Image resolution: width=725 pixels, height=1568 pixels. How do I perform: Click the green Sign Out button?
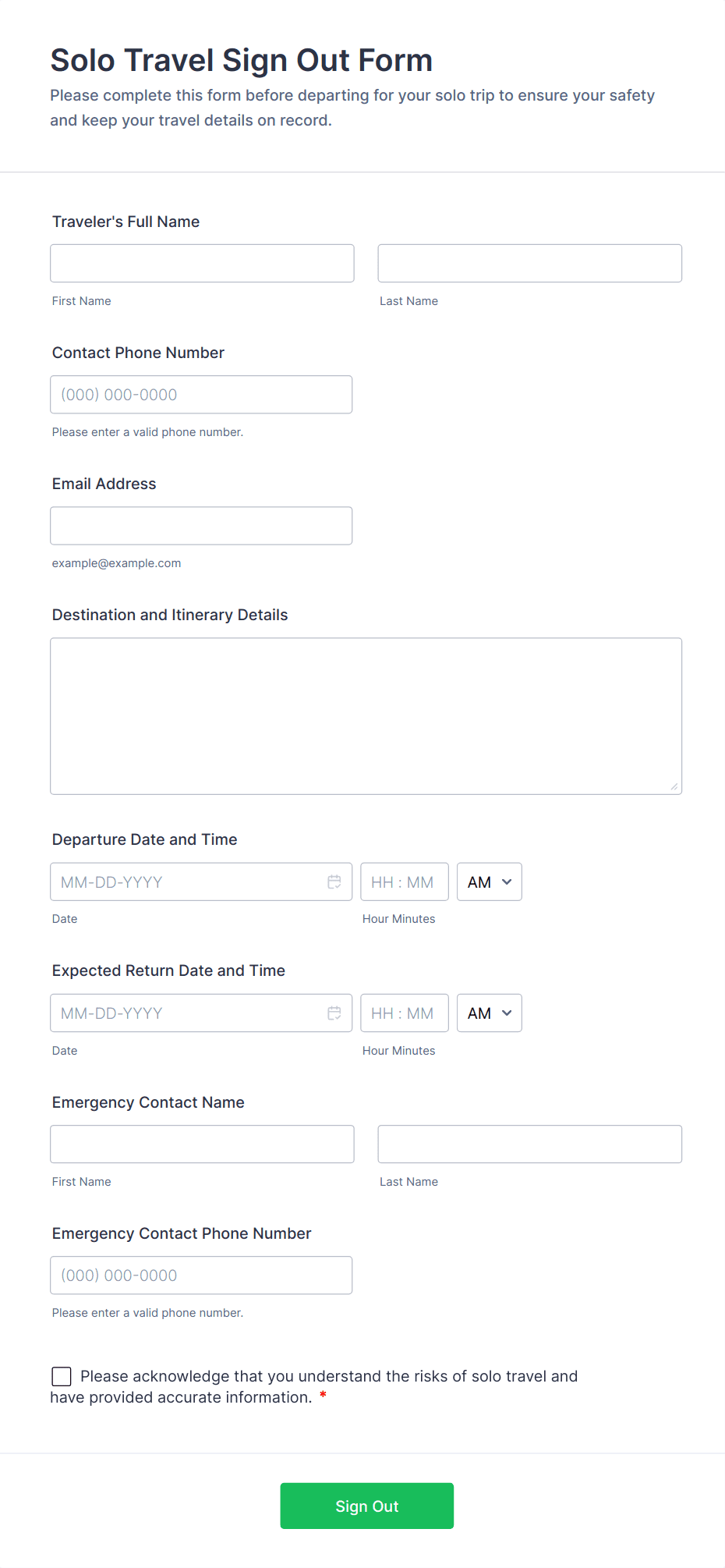[x=366, y=1506]
